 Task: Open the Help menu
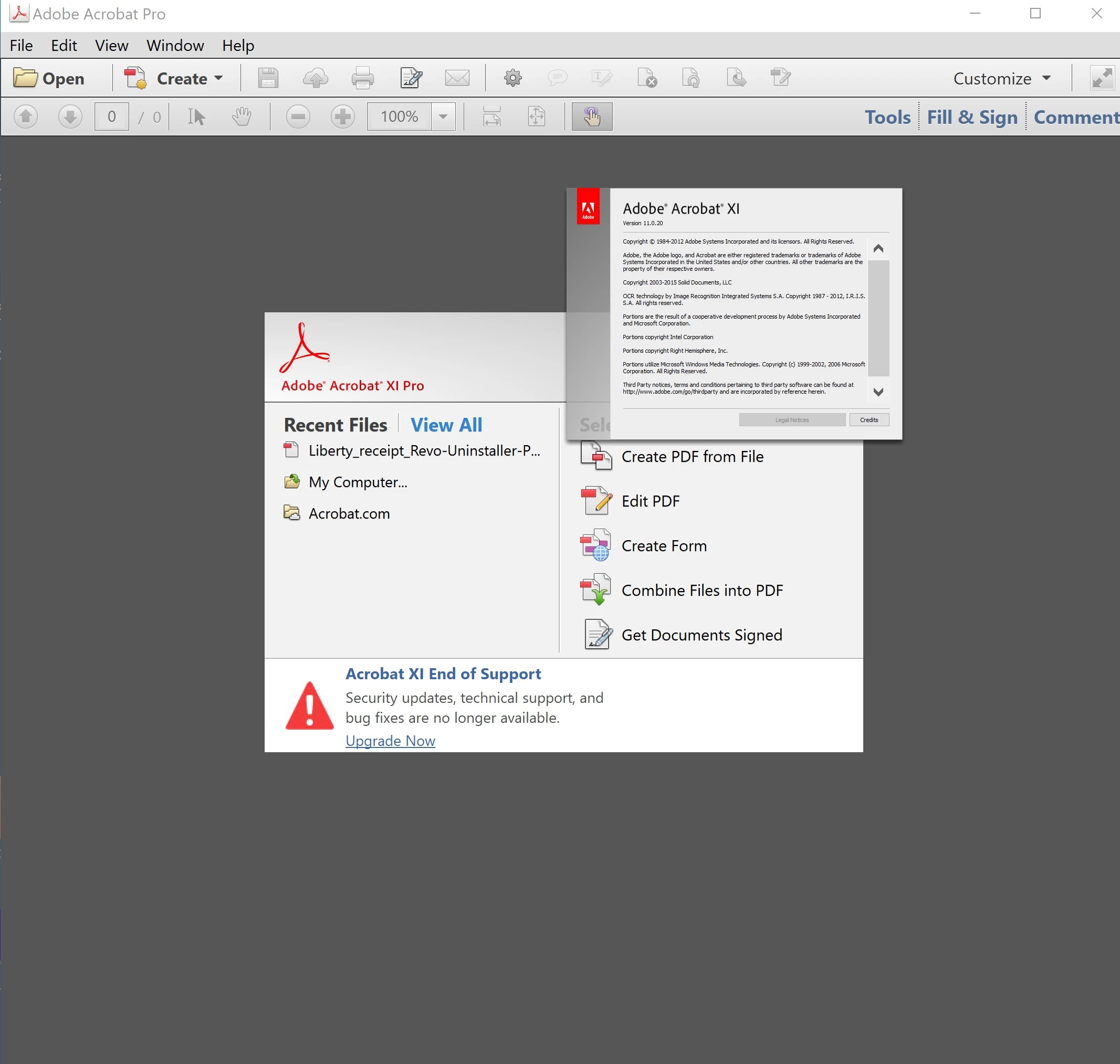(x=238, y=45)
